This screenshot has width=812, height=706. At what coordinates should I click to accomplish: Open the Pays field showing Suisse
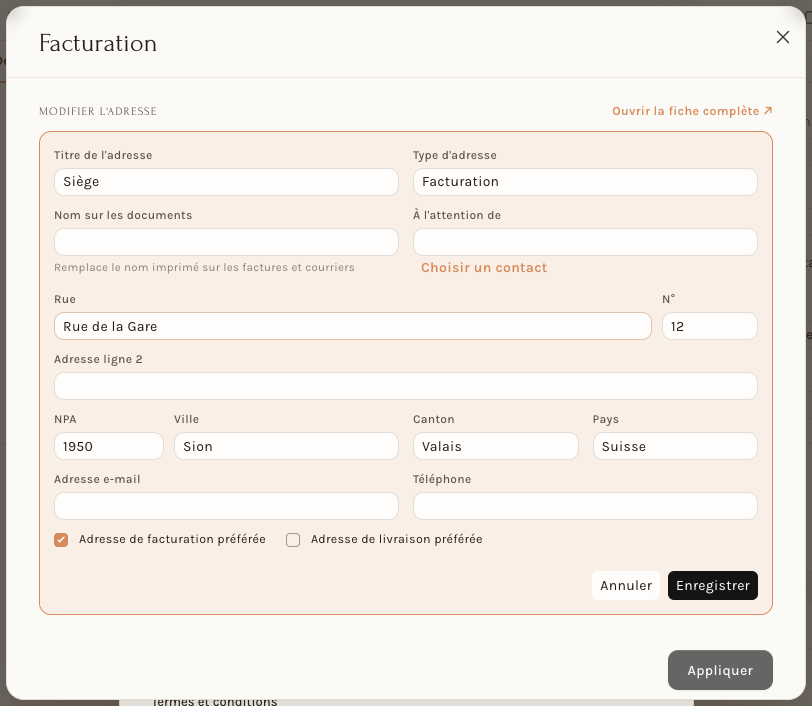pyautogui.click(x=675, y=446)
